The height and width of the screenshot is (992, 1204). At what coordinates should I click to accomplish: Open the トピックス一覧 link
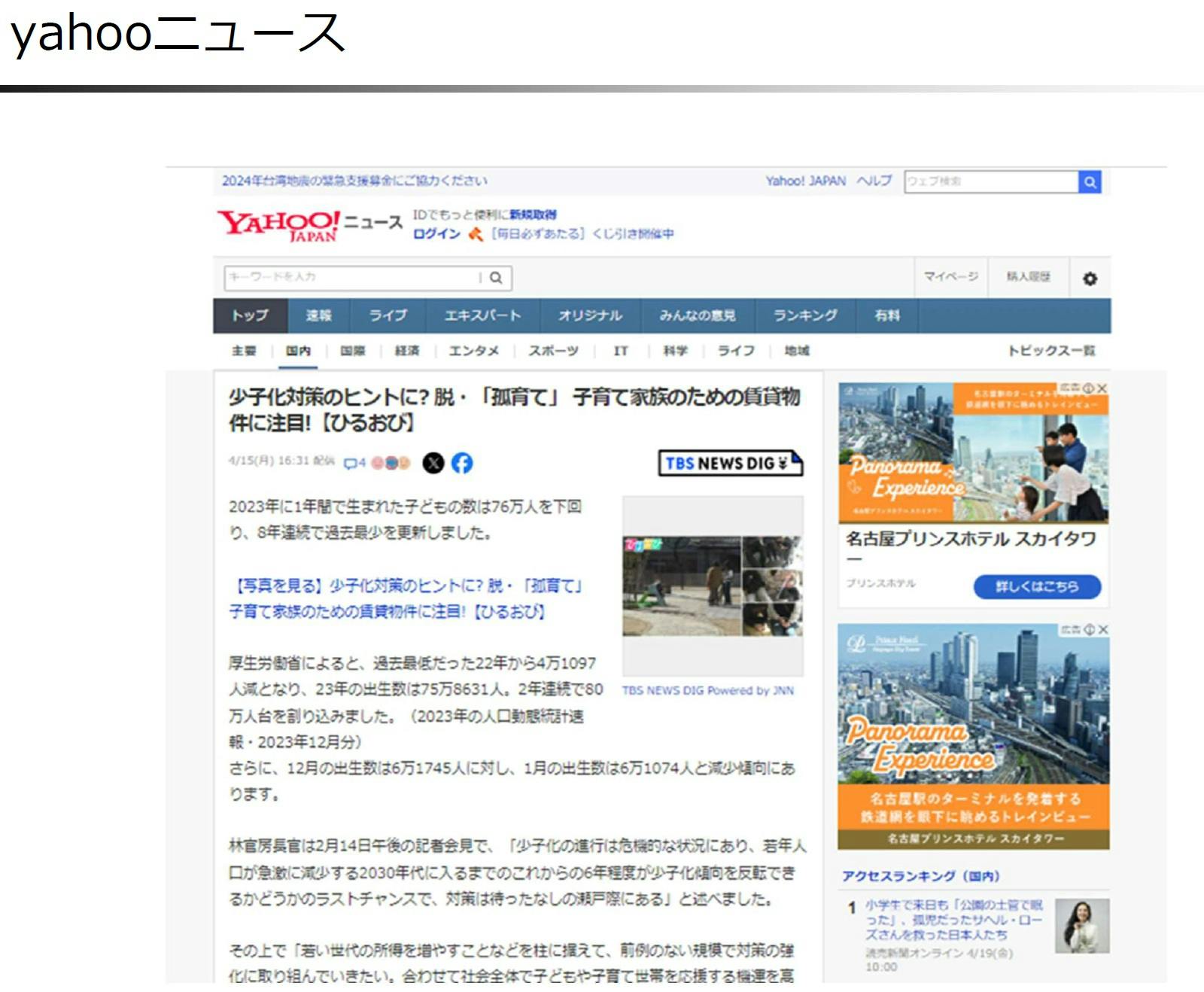1051,351
